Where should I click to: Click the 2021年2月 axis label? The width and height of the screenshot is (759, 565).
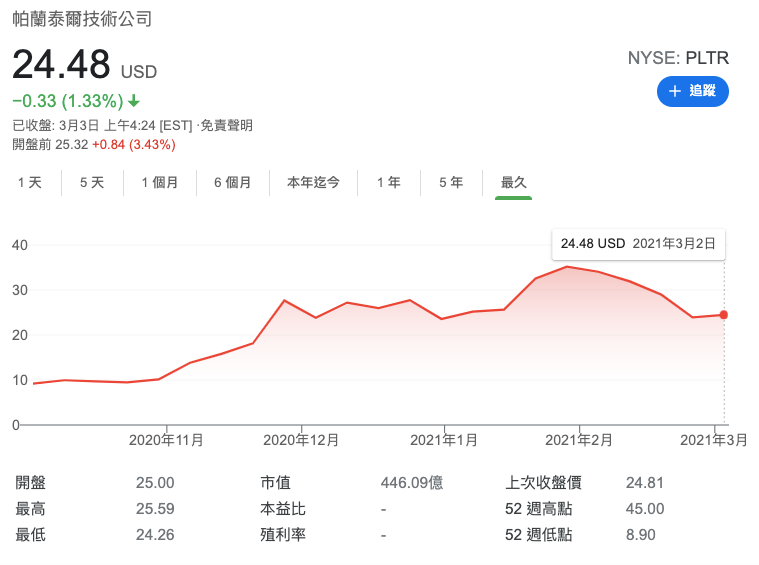(579, 440)
